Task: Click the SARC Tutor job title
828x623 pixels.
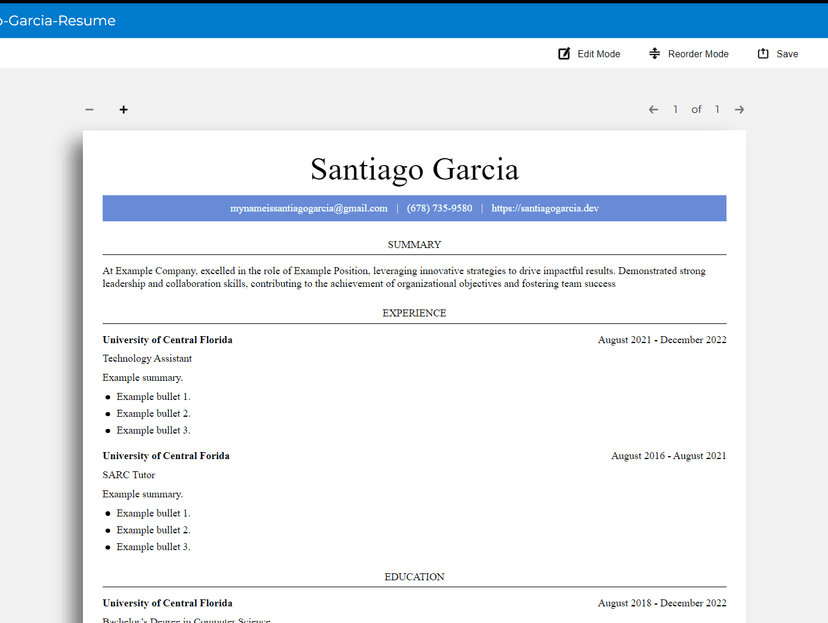Action: [129, 475]
